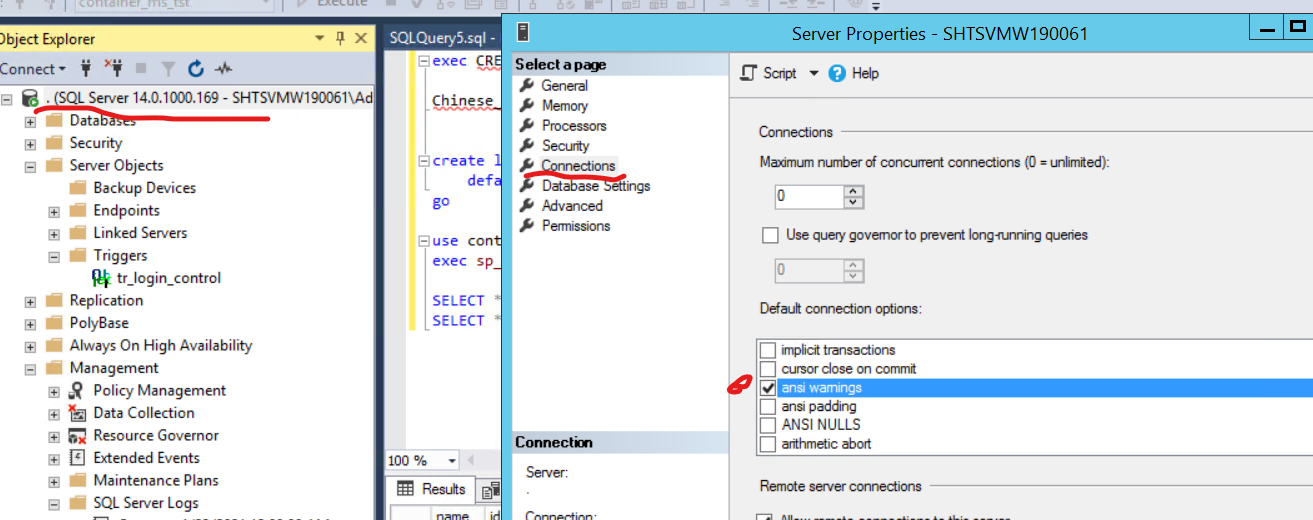Select the Memory page
The image size is (1313, 520).
[565, 106]
